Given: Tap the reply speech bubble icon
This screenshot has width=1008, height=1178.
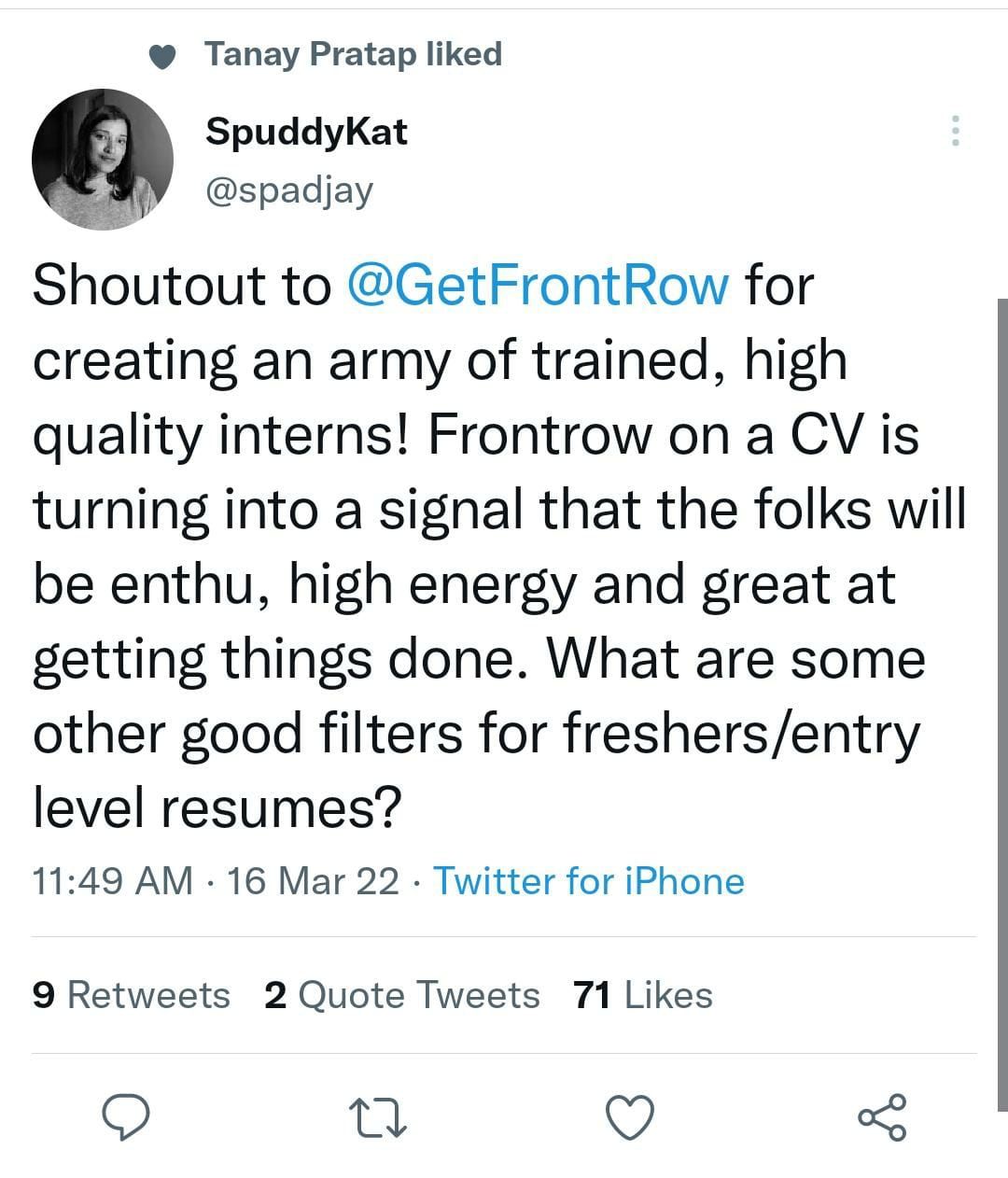Looking at the screenshot, I should 126,1116.
